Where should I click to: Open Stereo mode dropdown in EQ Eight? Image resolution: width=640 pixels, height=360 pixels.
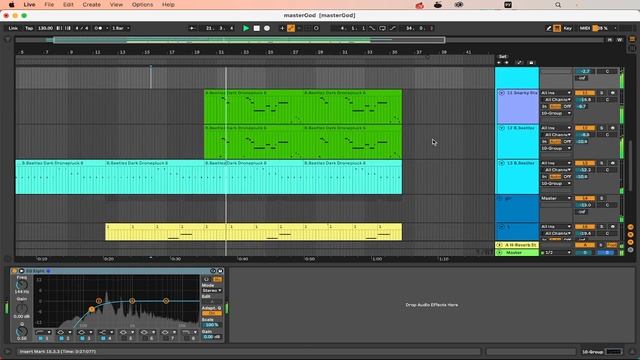212,291
